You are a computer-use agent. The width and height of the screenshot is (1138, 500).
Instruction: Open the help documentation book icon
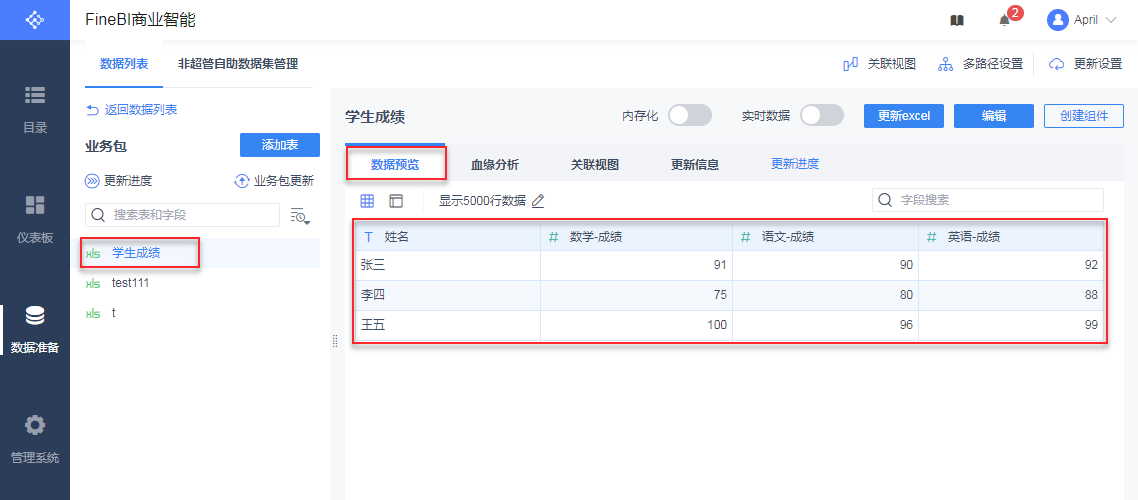[x=957, y=20]
